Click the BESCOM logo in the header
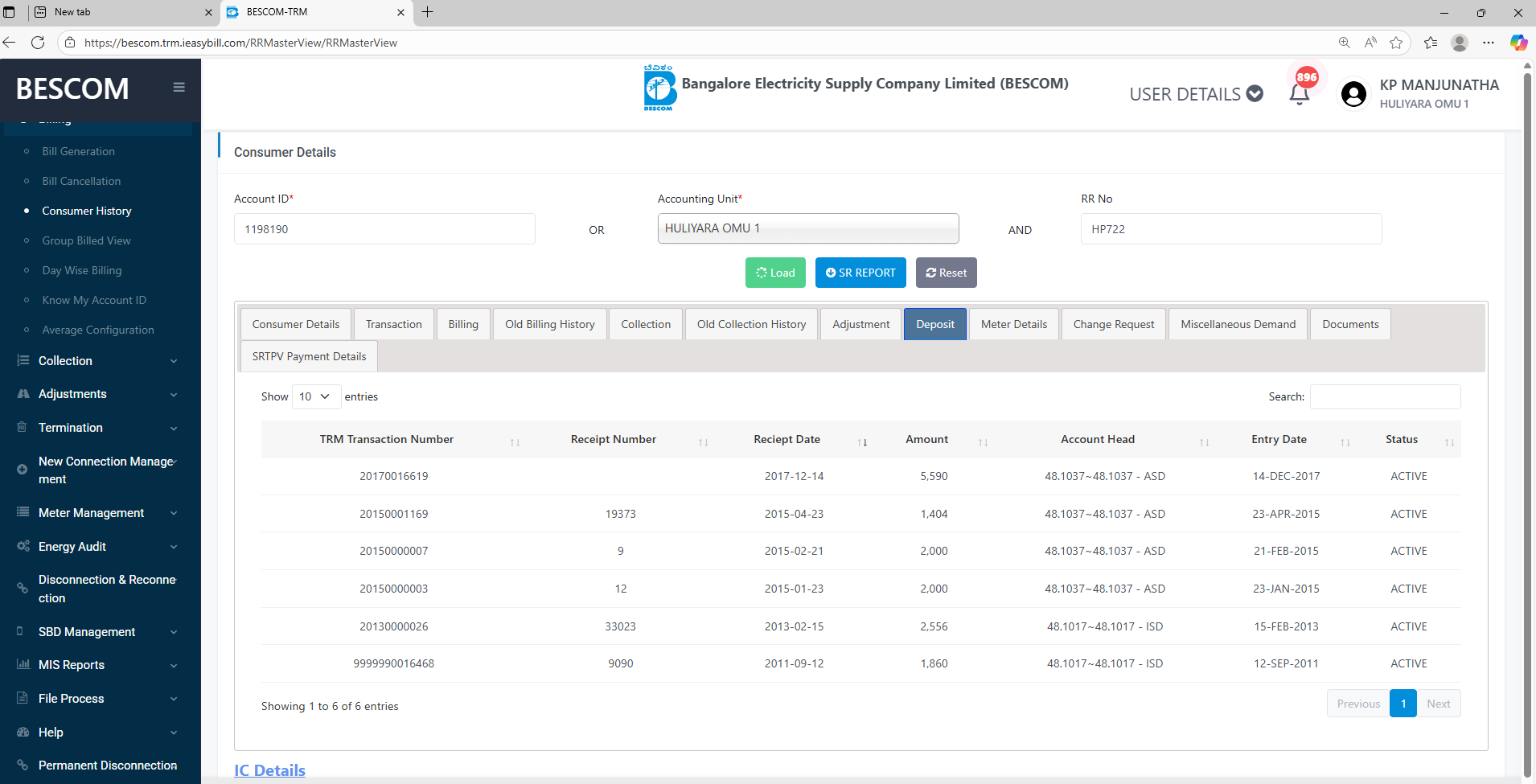1536x784 pixels. point(659,88)
